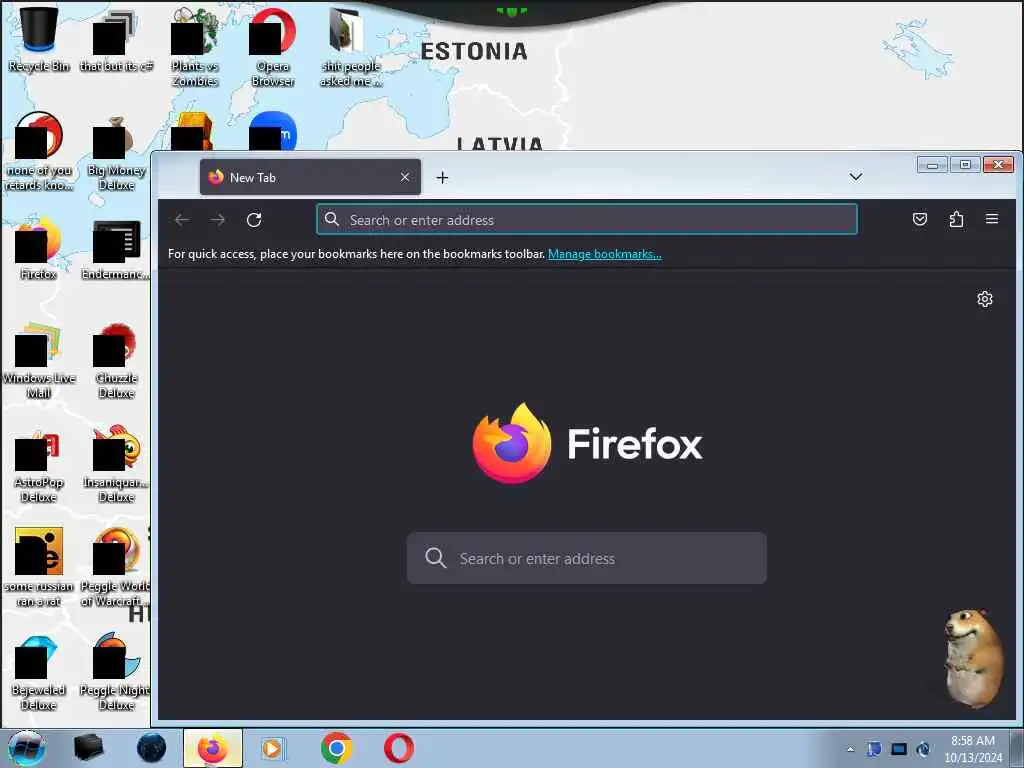The height and width of the screenshot is (768, 1024).
Task: Launch Plants vs Zombies desktop shortcut
Action: (x=195, y=46)
